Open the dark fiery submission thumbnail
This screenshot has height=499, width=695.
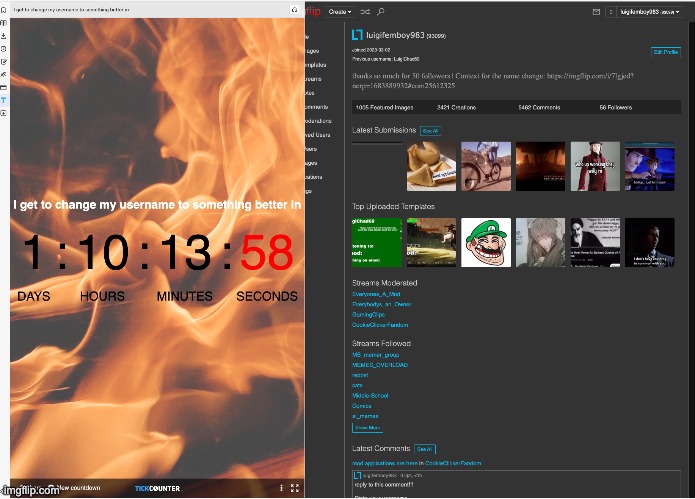(540, 166)
